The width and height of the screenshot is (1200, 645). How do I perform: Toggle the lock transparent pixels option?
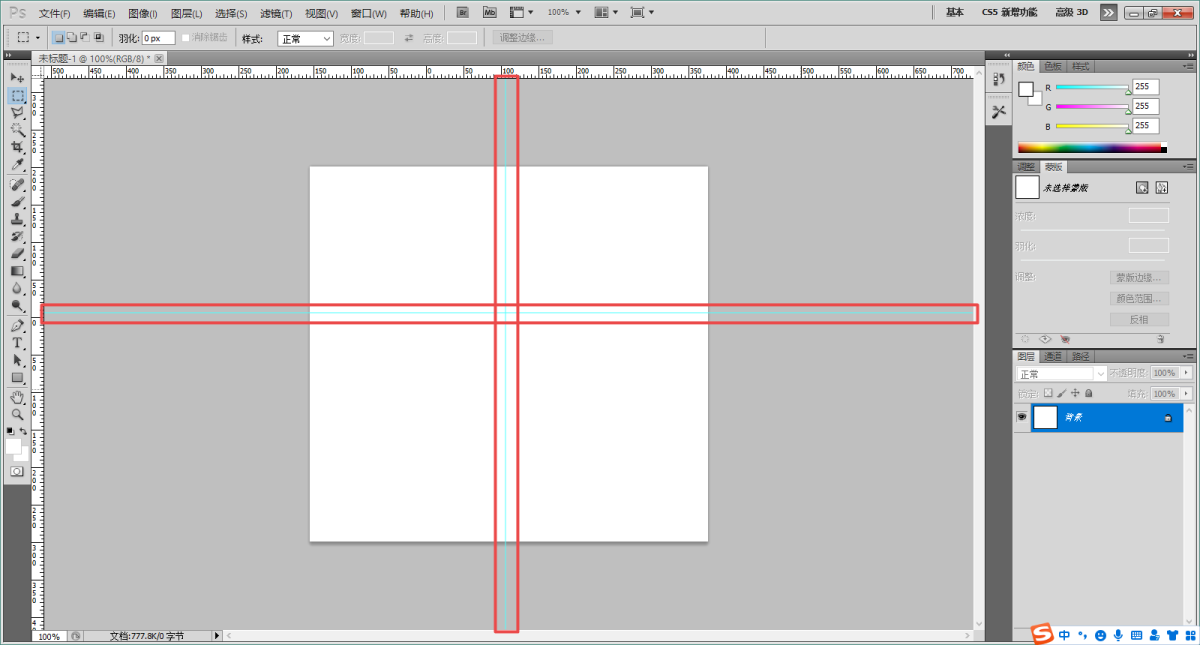click(x=1047, y=394)
